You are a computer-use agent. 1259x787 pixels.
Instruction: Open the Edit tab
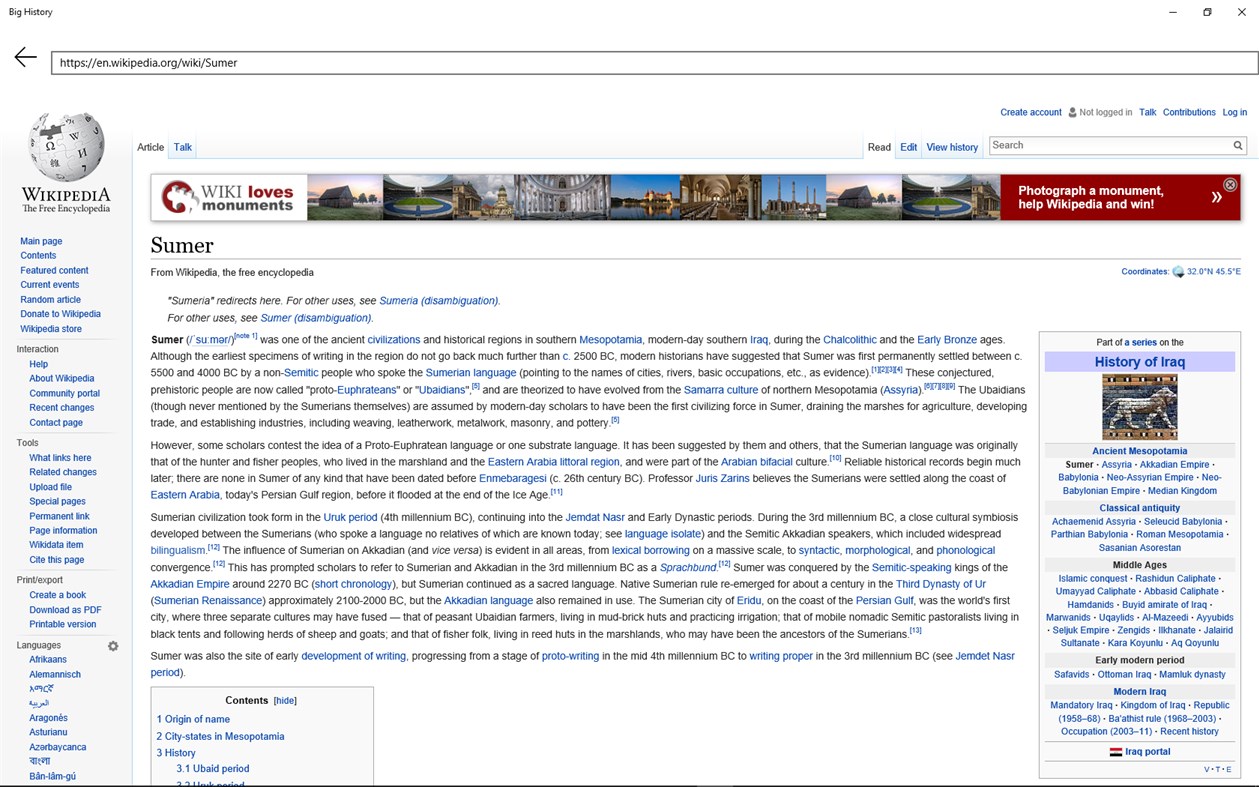pyautogui.click(x=908, y=147)
